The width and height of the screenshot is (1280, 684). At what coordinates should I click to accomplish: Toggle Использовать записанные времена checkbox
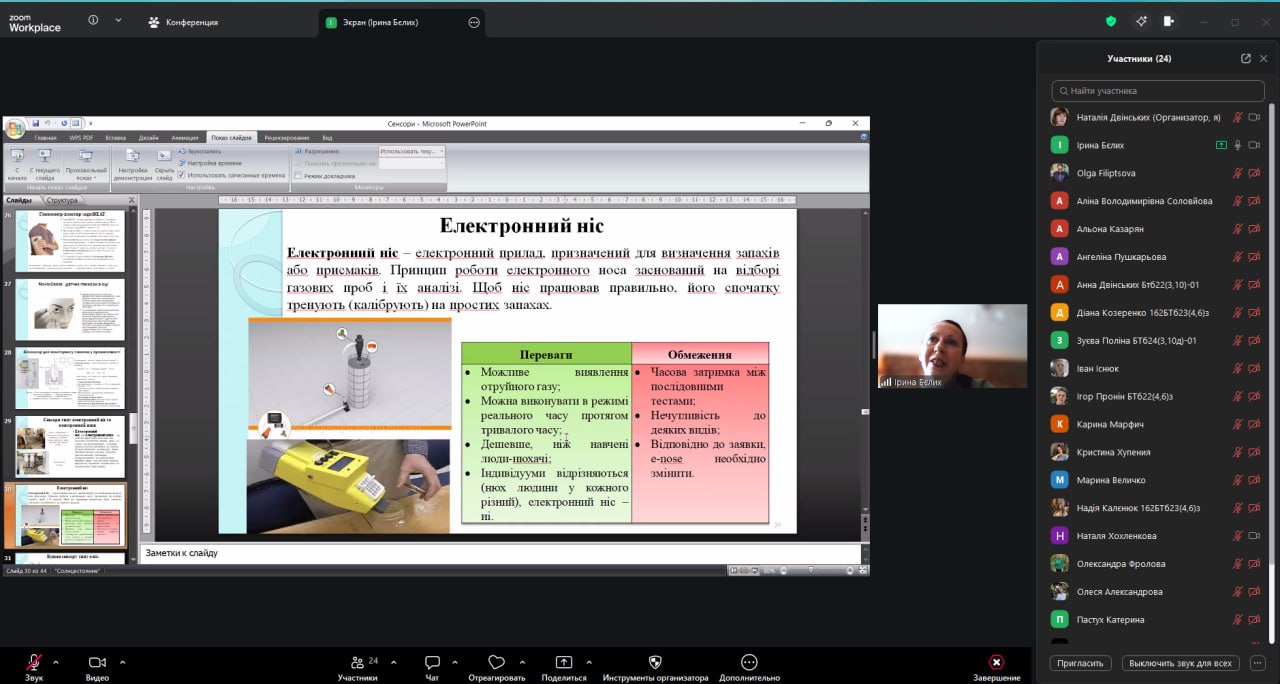click(182, 175)
